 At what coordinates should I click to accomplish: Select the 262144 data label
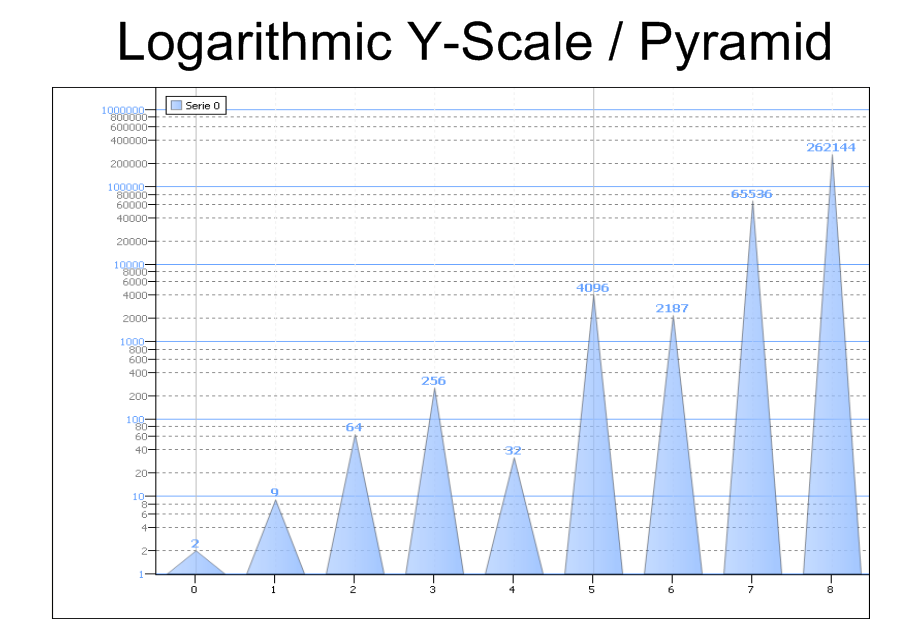tap(832, 147)
